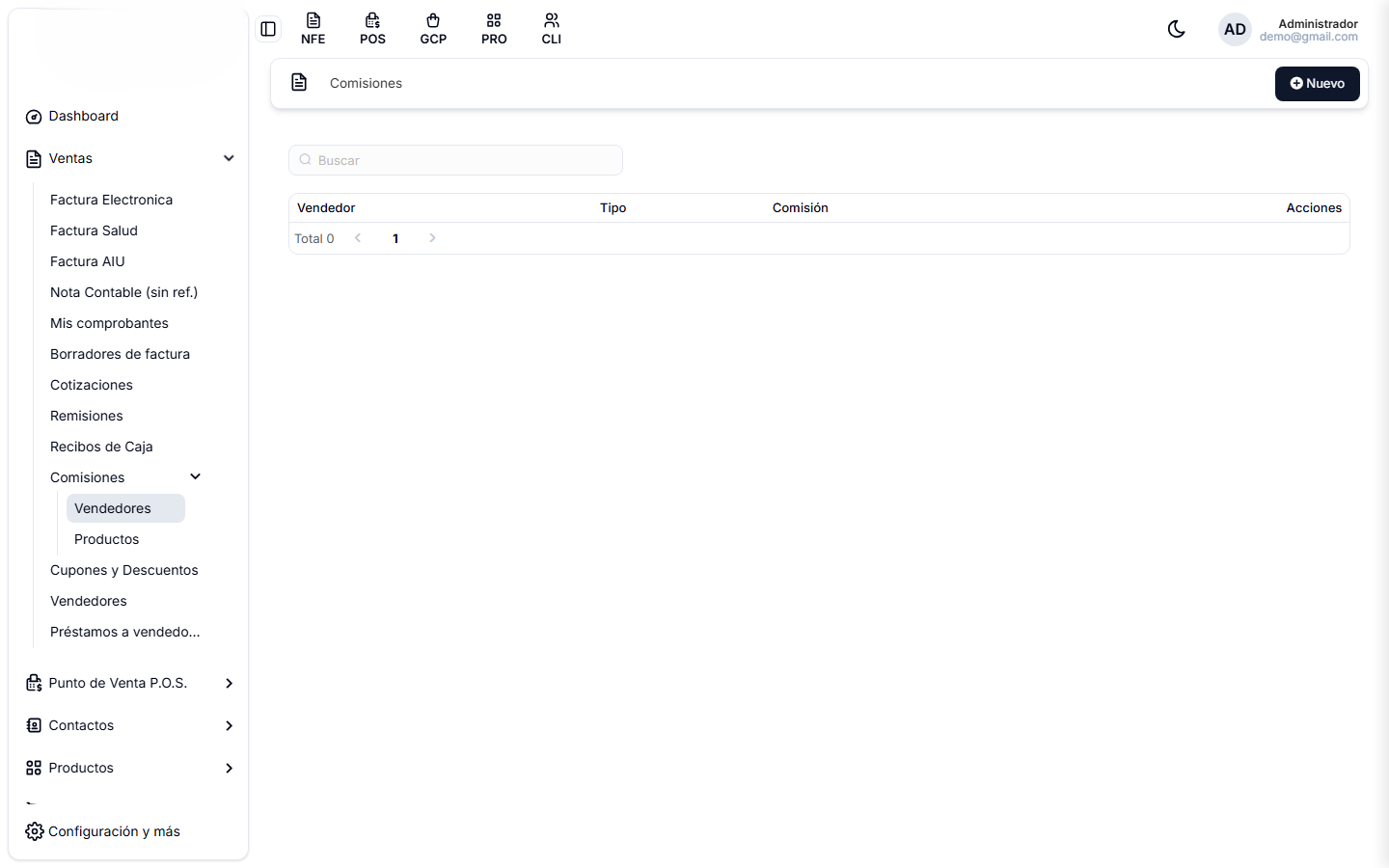Click the Punto de Venta P.O.S. icon

[34, 683]
